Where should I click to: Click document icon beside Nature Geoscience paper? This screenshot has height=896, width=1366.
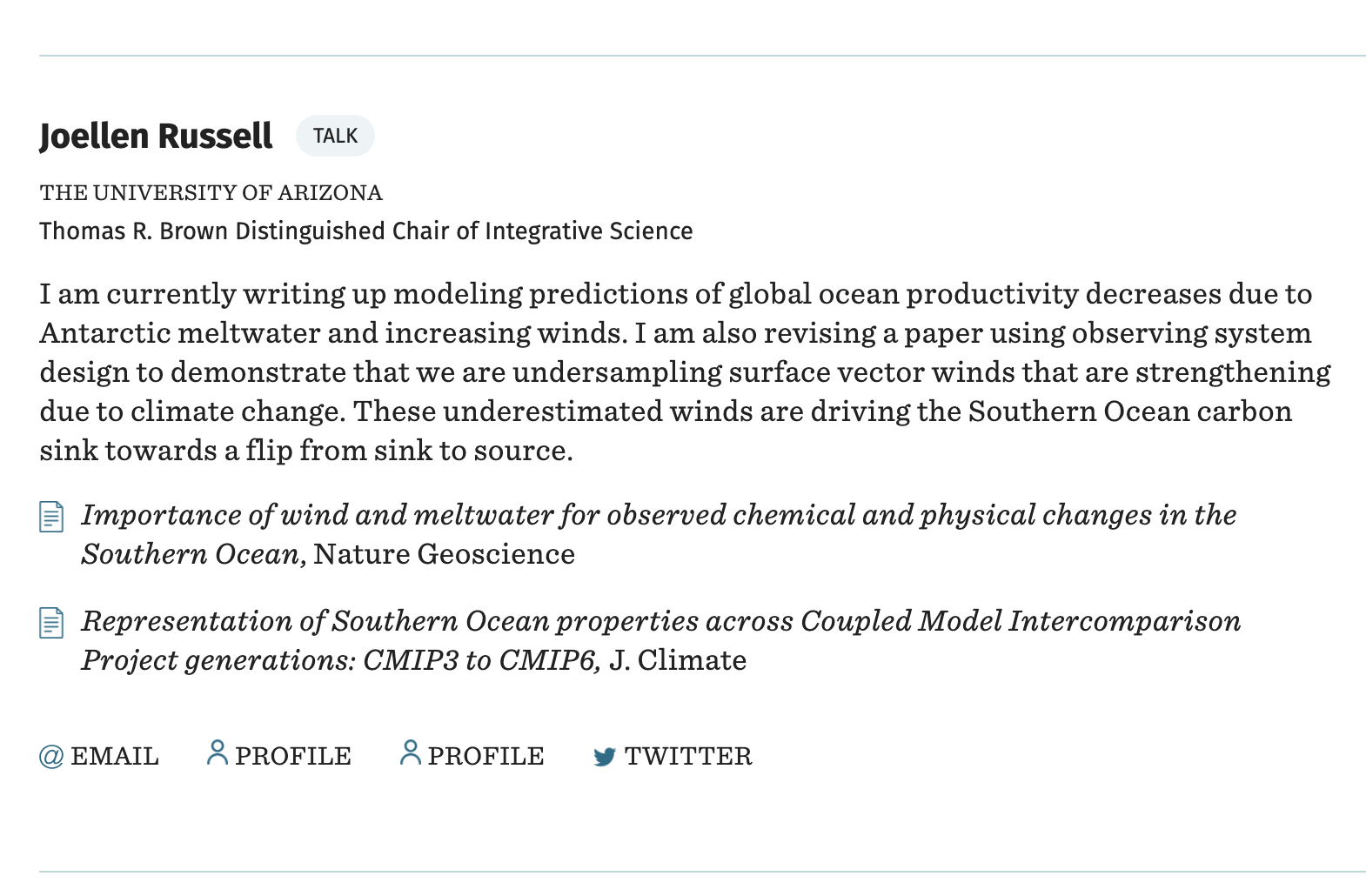coord(51,517)
